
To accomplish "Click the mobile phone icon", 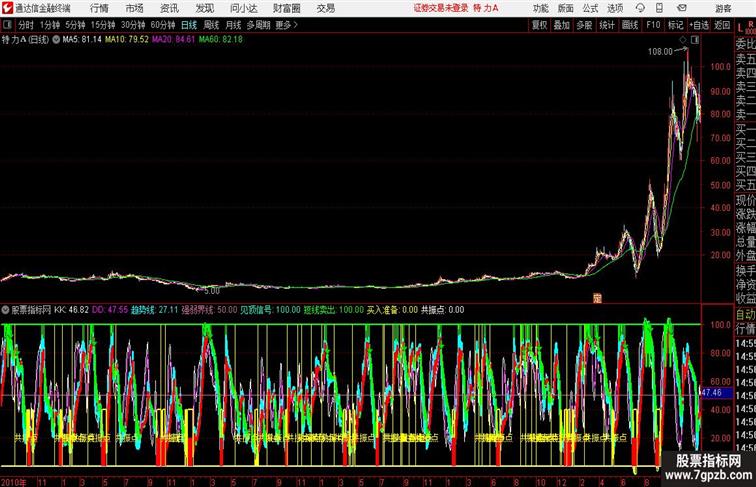I will click(659, 8).
